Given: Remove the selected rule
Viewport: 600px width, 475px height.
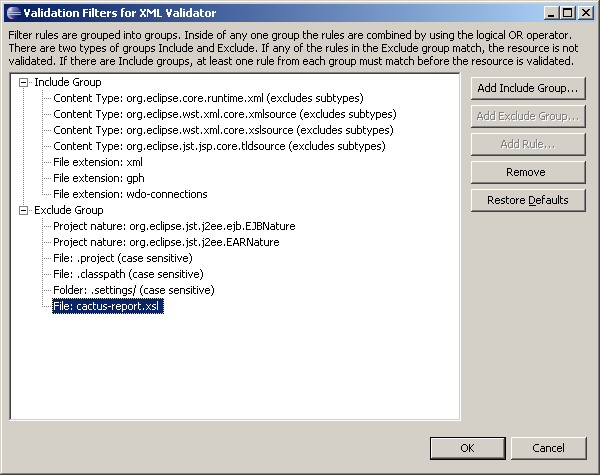Looking at the screenshot, I should (x=528, y=172).
